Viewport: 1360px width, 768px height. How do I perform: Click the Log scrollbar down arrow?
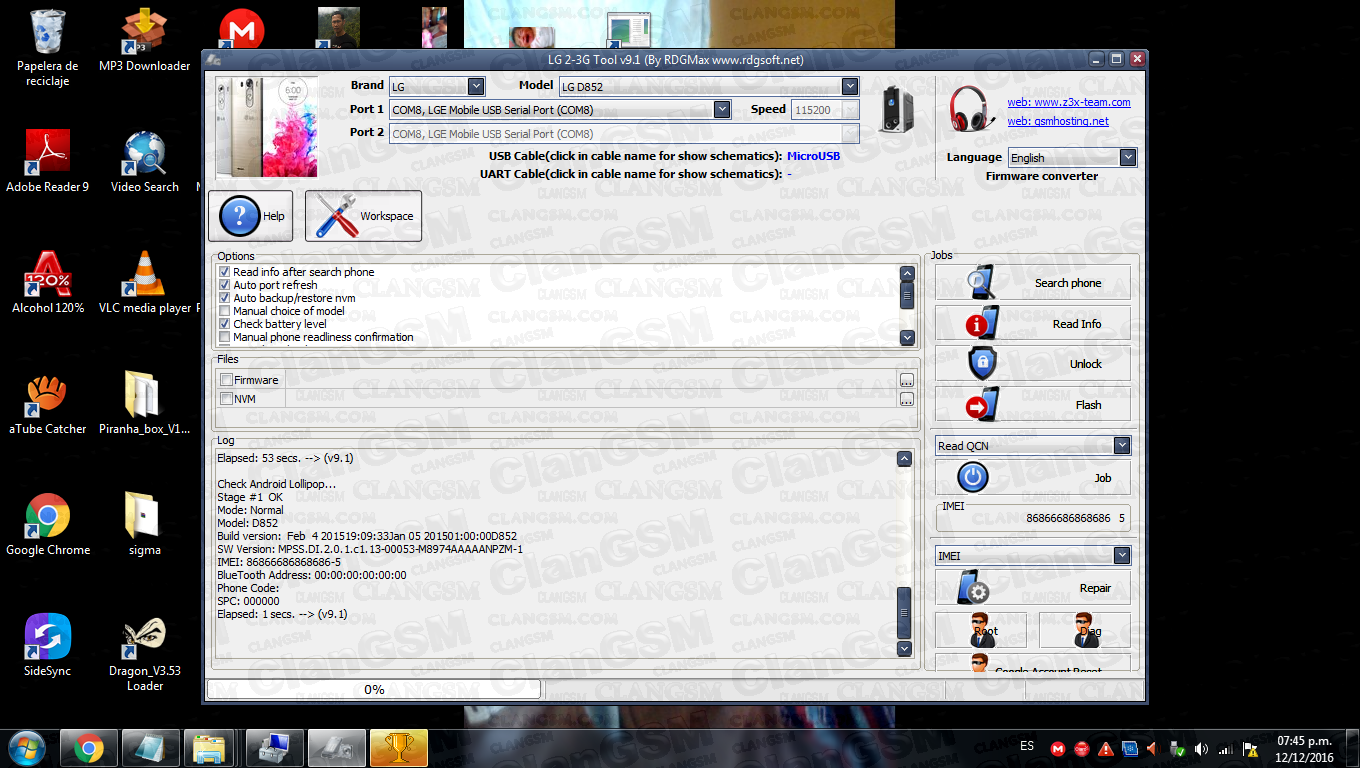904,649
